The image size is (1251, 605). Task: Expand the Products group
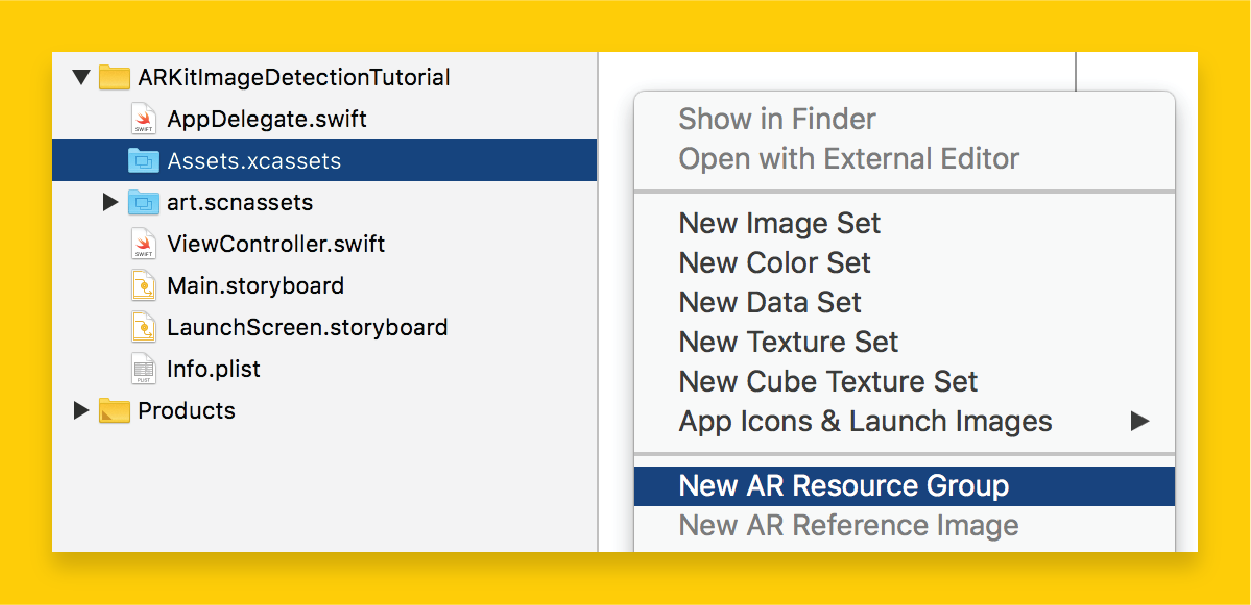click(82, 411)
